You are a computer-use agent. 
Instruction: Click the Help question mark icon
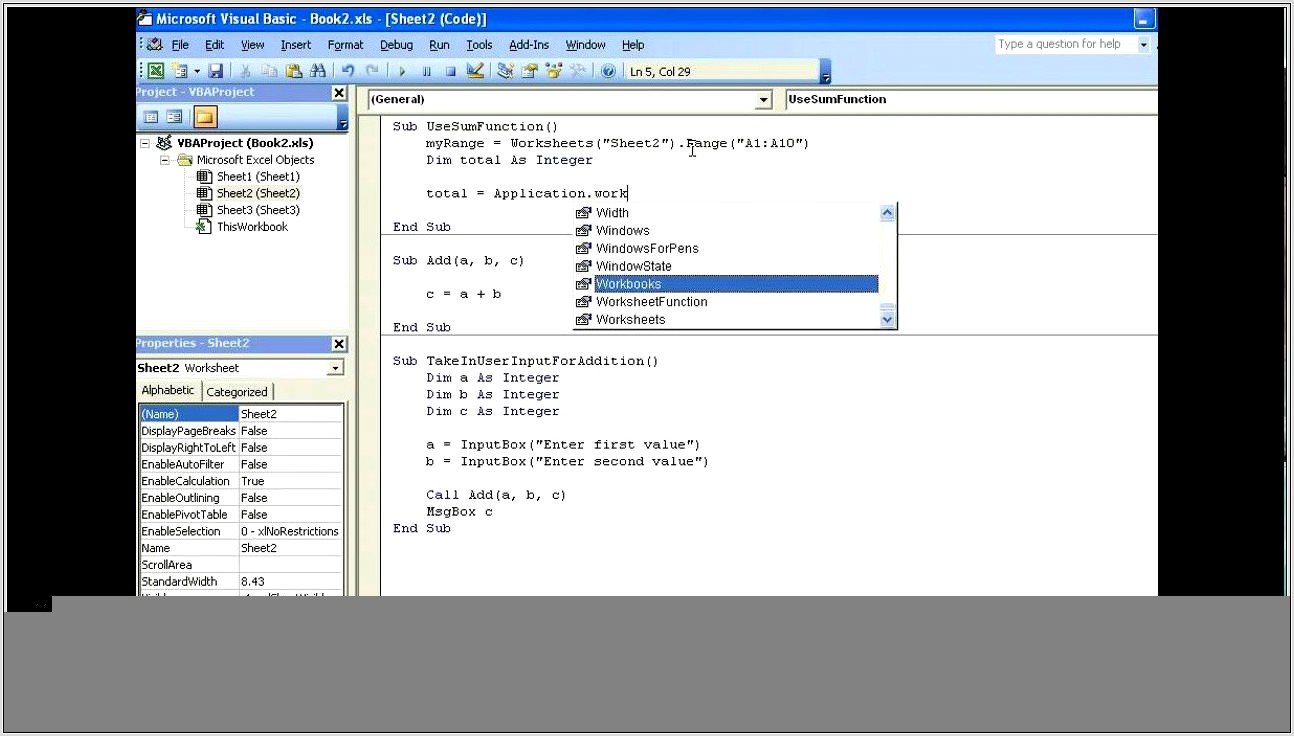607,71
